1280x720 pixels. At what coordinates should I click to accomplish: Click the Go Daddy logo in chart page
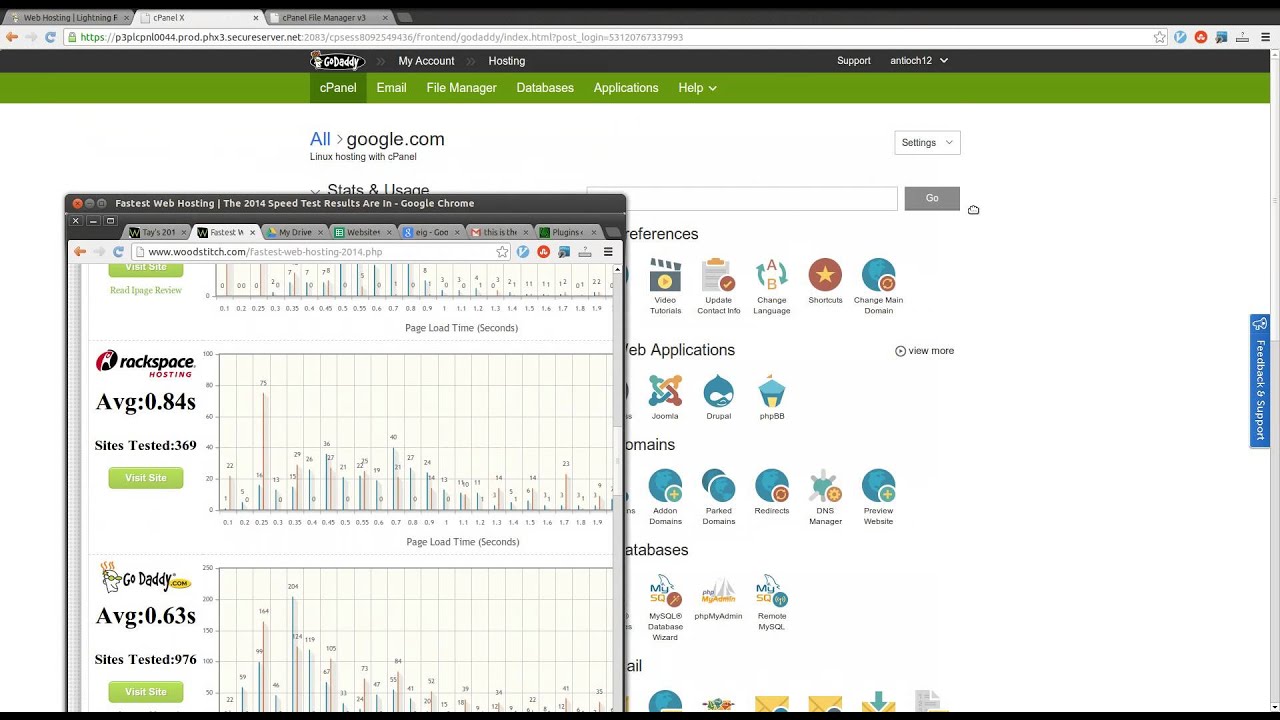coord(146,578)
